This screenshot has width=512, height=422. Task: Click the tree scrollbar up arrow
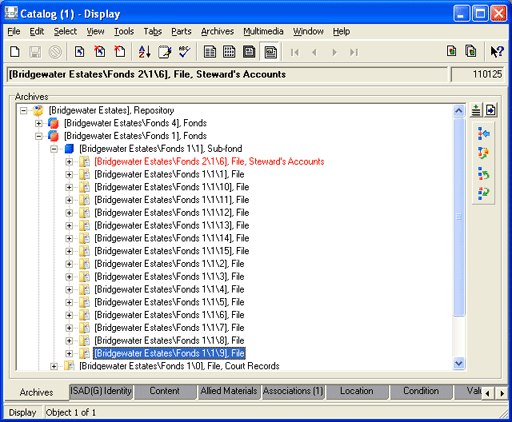[x=459, y=111]
